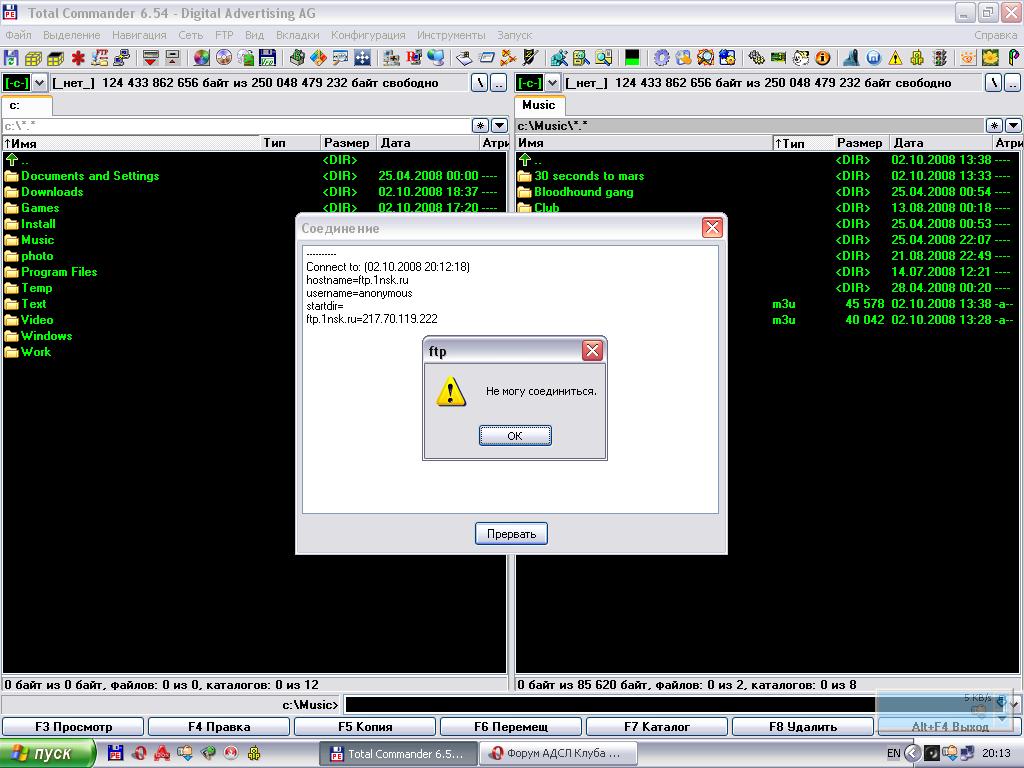Click the black pen toolbar icon
Image resolution: width=1024 pixels, height=768 pixels.
(530, 58)
